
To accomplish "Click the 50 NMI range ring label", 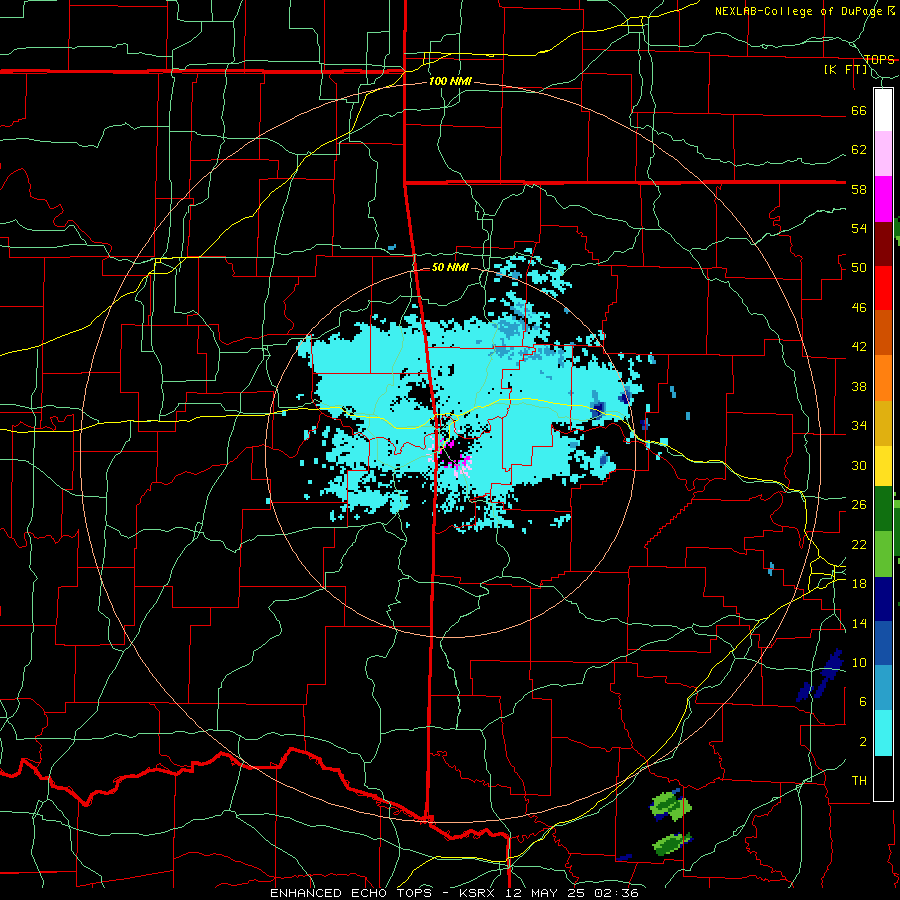I will click(x=450, y=267).
